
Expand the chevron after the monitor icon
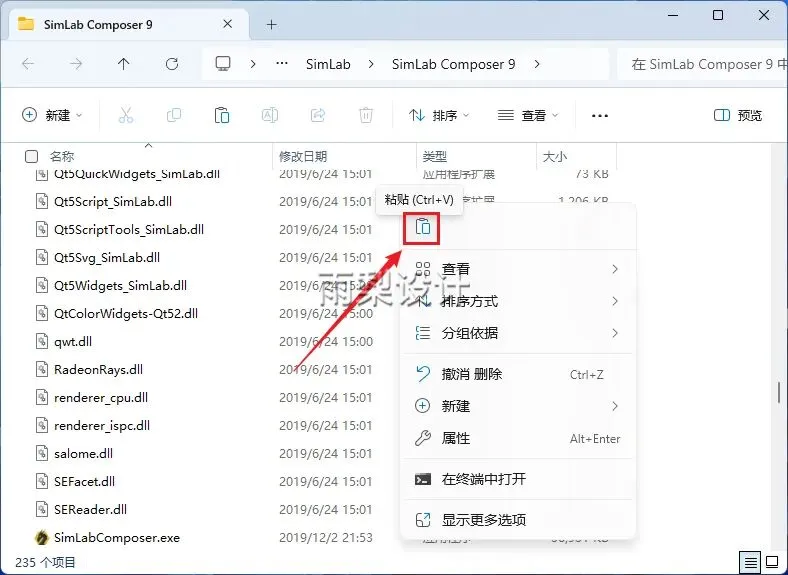(253, 64)
